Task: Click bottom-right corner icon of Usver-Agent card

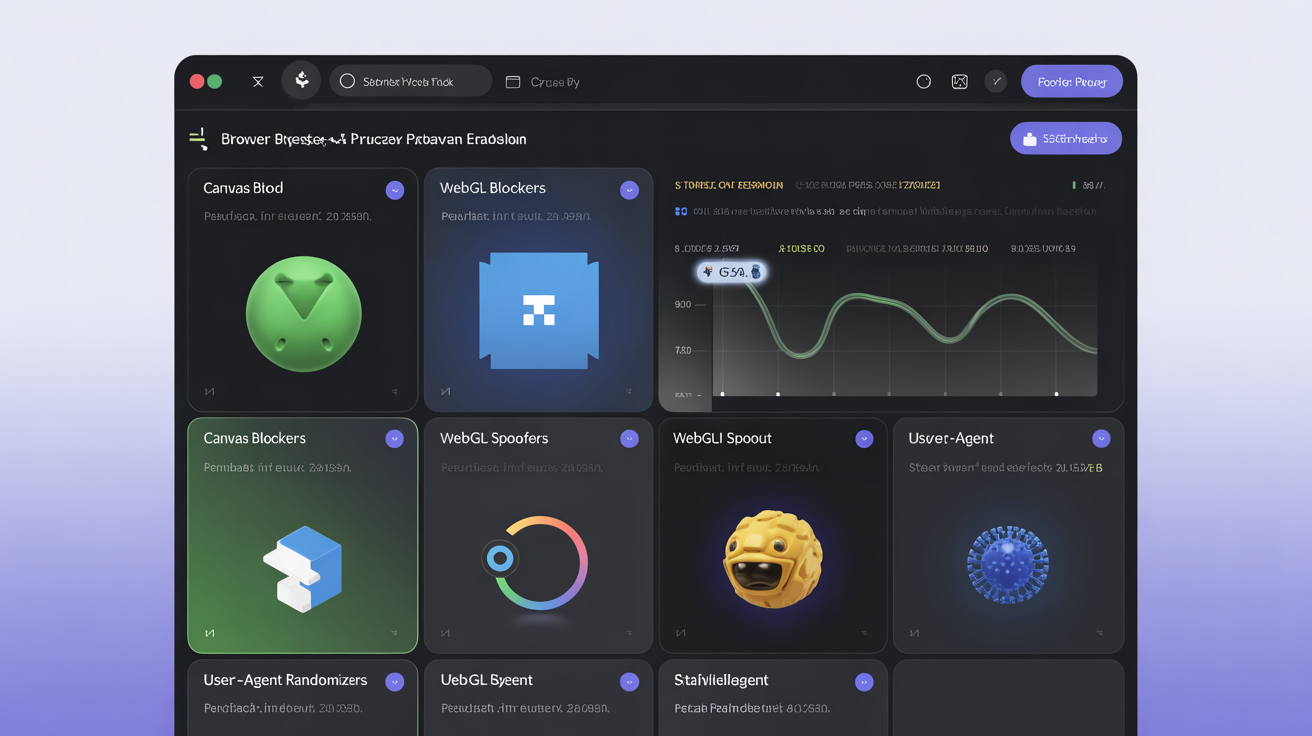Action: click(1100, 633)
